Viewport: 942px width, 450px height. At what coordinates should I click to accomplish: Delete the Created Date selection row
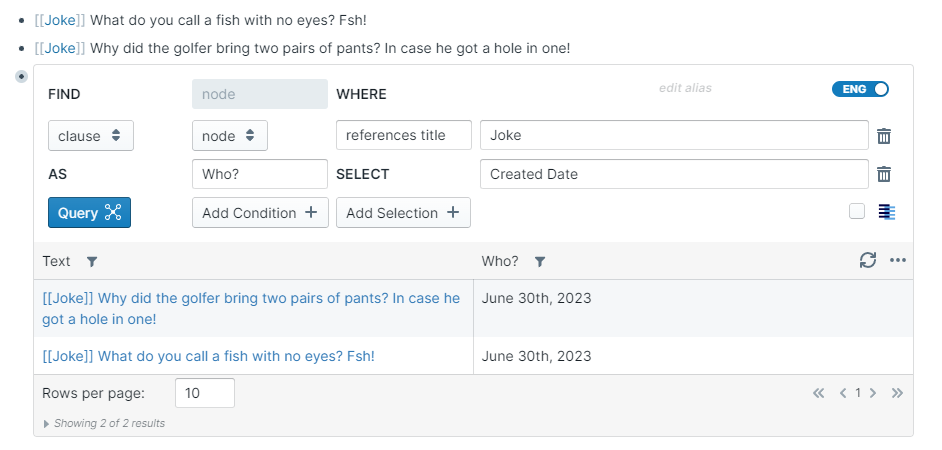[884, 174]
